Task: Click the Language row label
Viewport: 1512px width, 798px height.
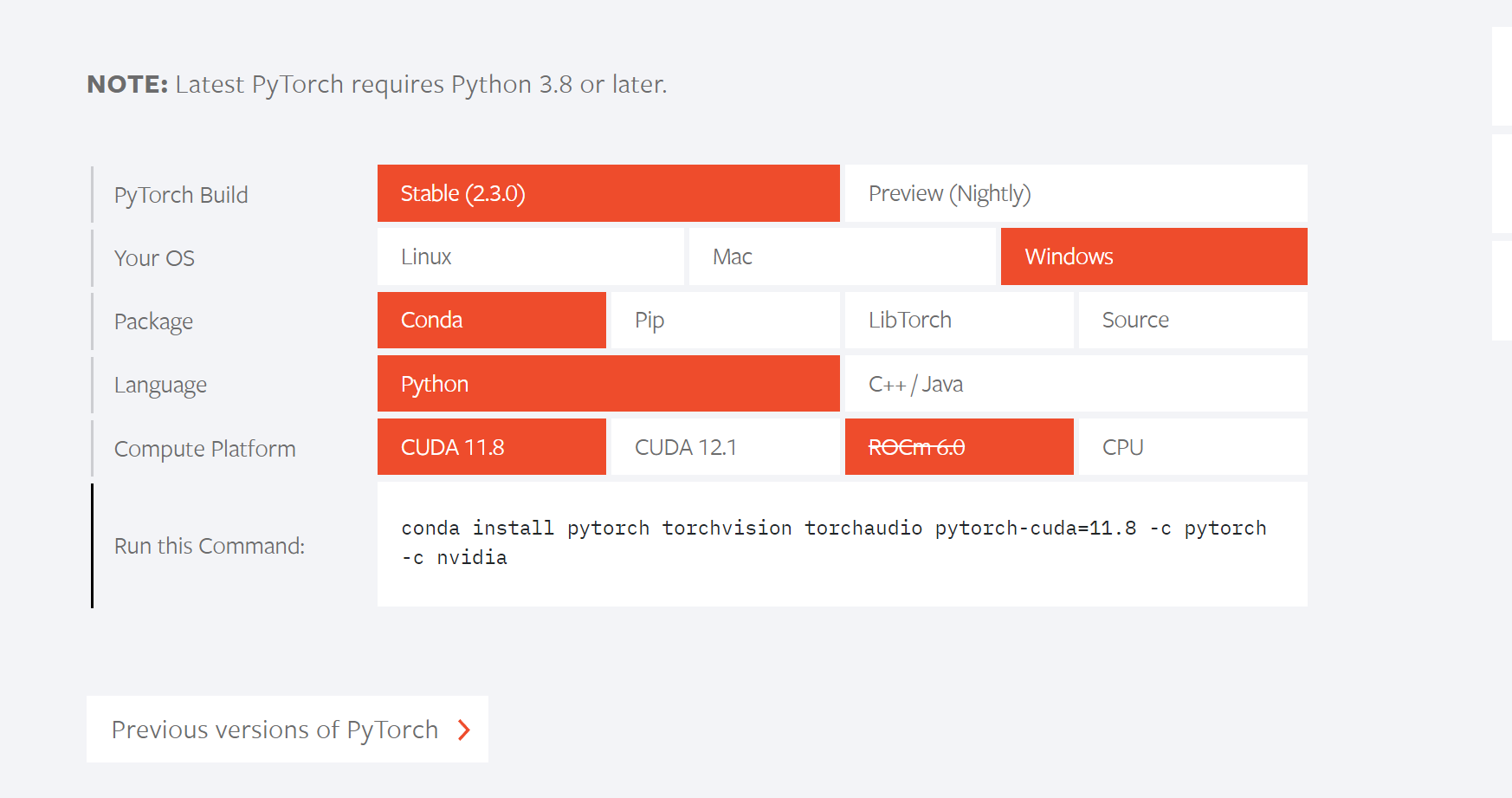Action: click(x=160, y=385)
